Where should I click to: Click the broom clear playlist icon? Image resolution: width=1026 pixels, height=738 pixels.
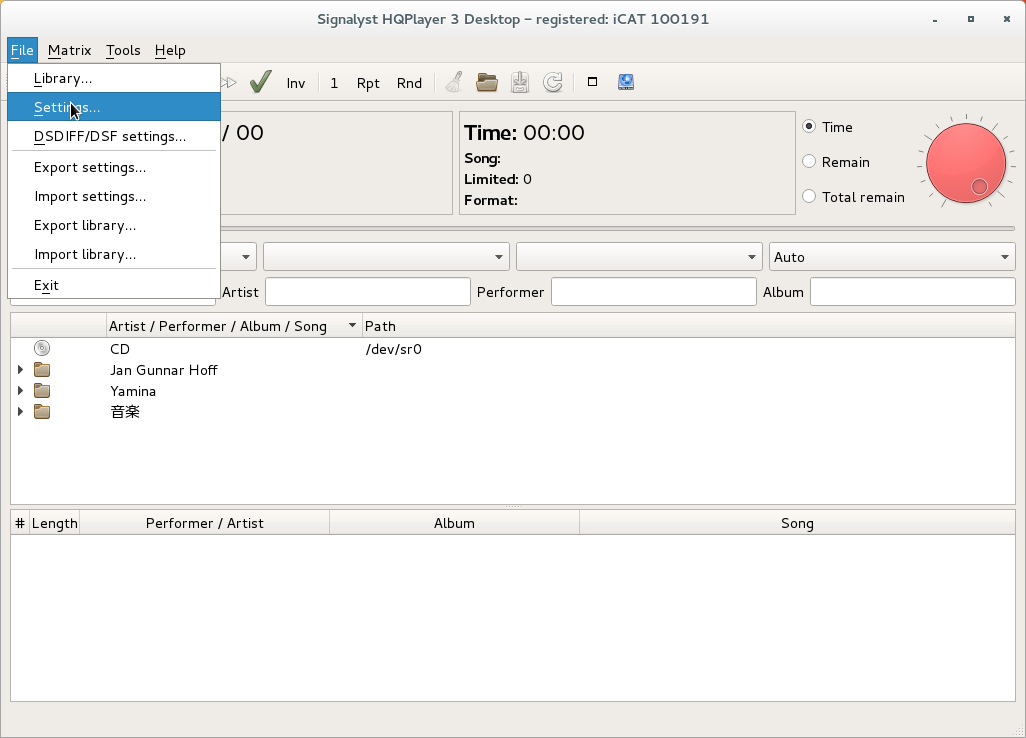454,82
